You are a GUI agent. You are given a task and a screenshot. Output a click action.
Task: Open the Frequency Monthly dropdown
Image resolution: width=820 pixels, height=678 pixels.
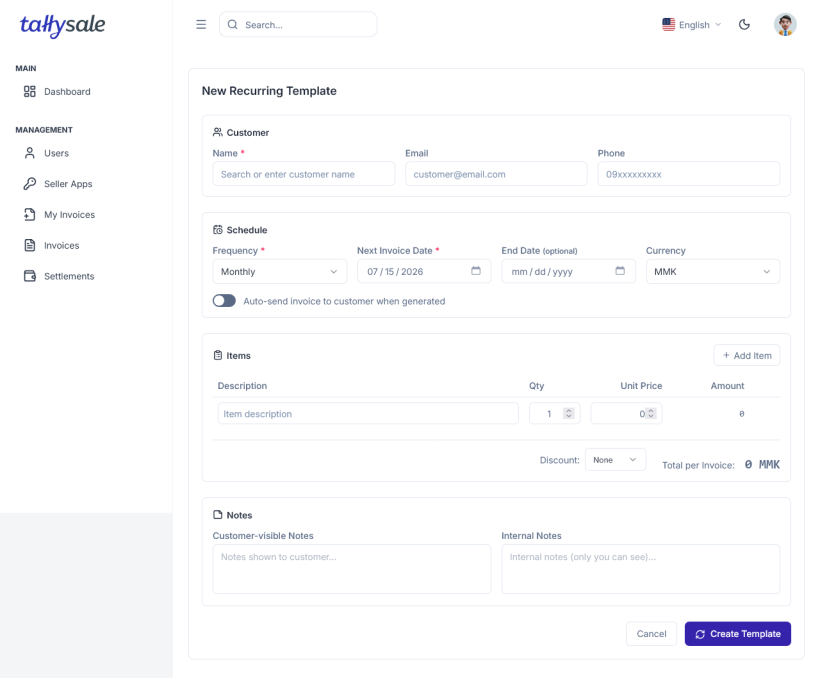(x=279, y=272)
